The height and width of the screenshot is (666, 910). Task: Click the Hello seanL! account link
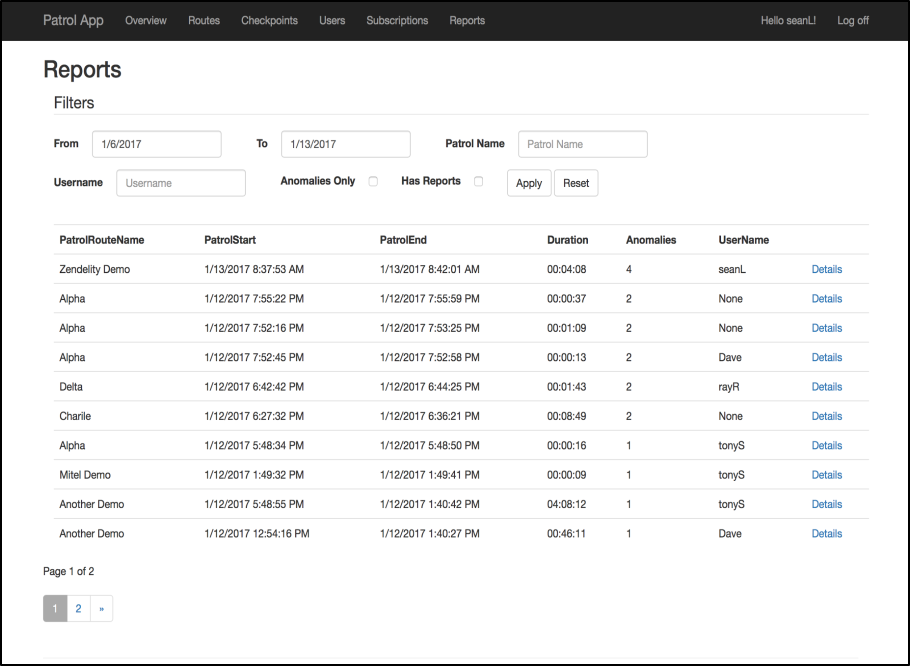click(788, 21)
